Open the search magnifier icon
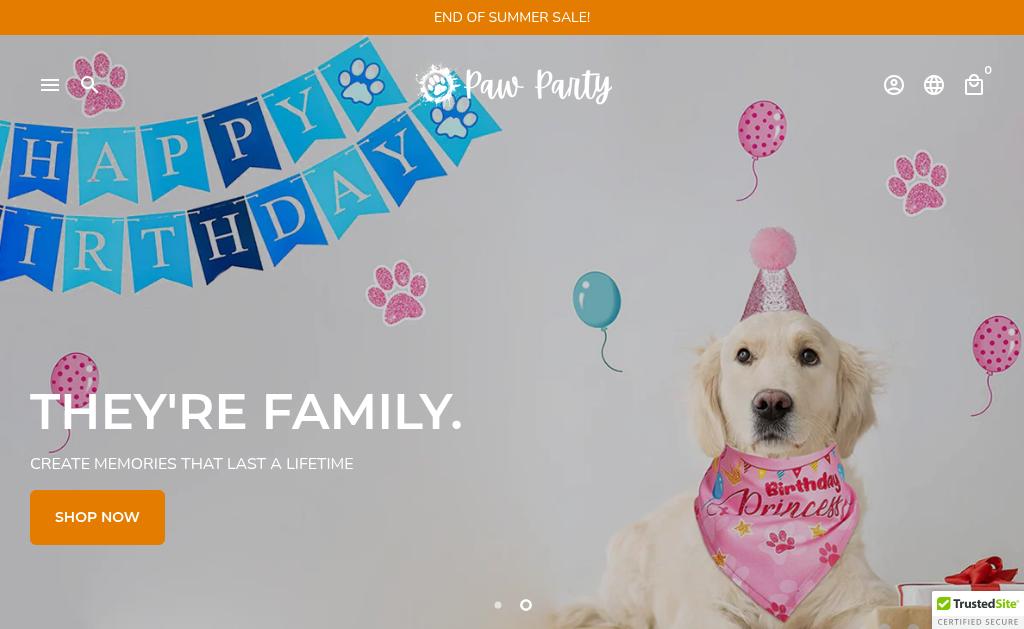Viewport: 1024px width, 629px height. coord(89,85)
